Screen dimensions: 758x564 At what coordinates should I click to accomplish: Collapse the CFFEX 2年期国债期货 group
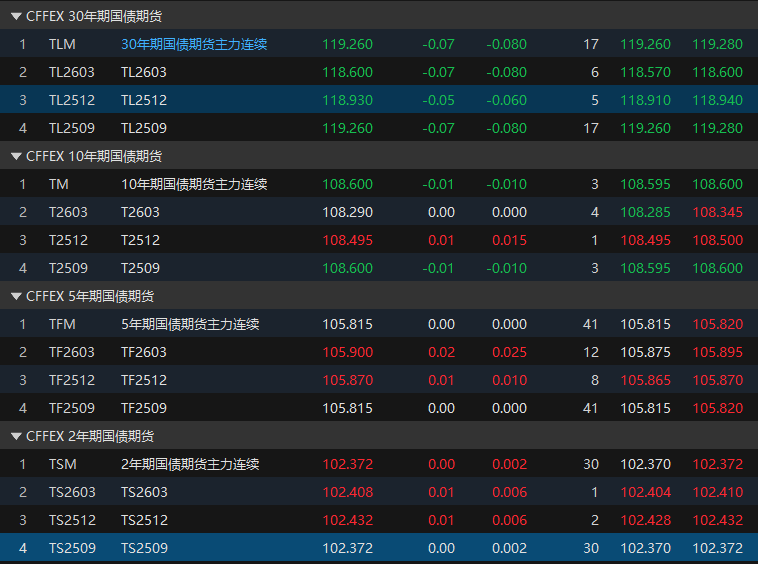point(16,436)
